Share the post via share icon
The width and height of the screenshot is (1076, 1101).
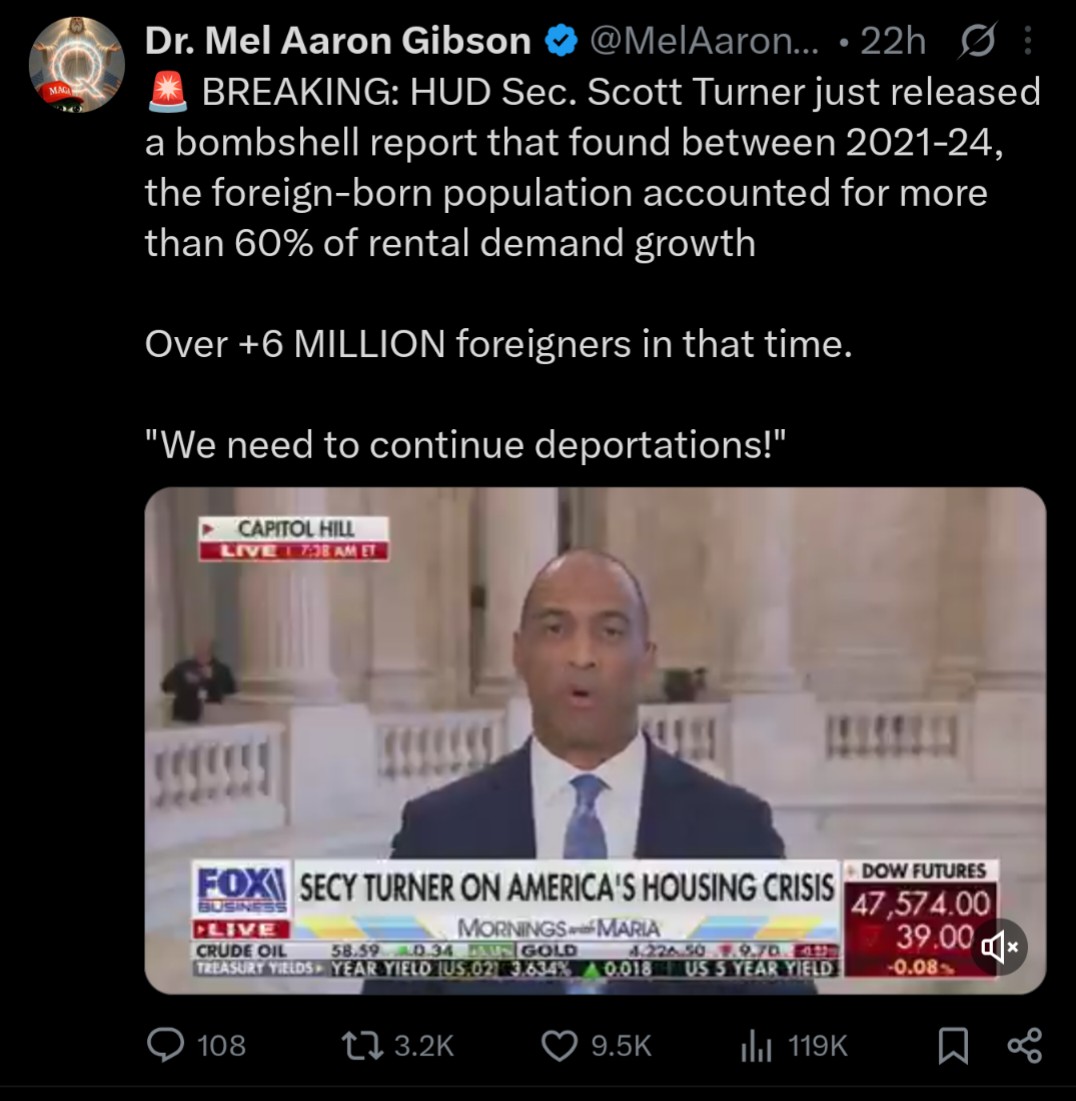click(x=1025, y=1046)
